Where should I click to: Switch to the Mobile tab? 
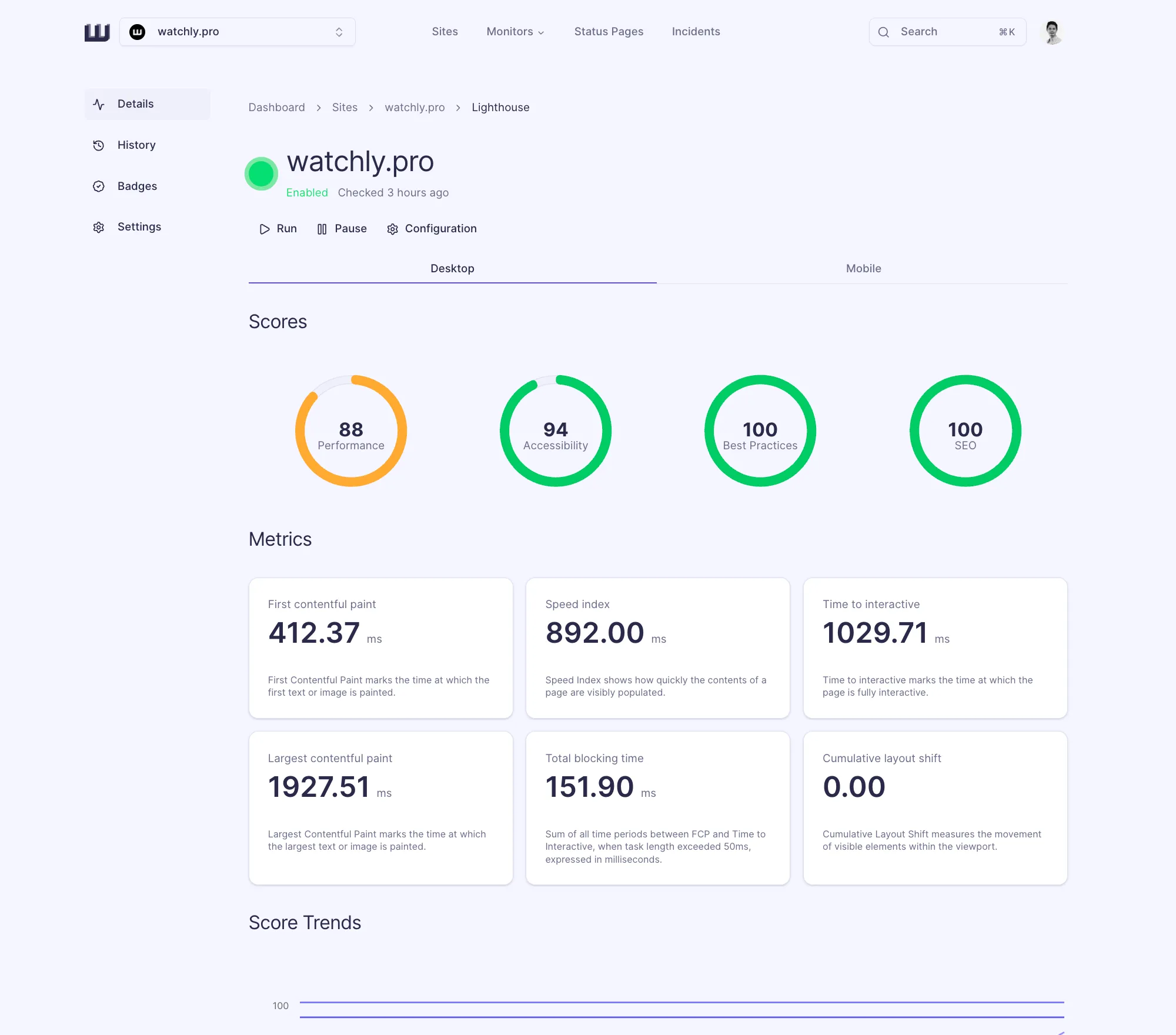(863, 269)
